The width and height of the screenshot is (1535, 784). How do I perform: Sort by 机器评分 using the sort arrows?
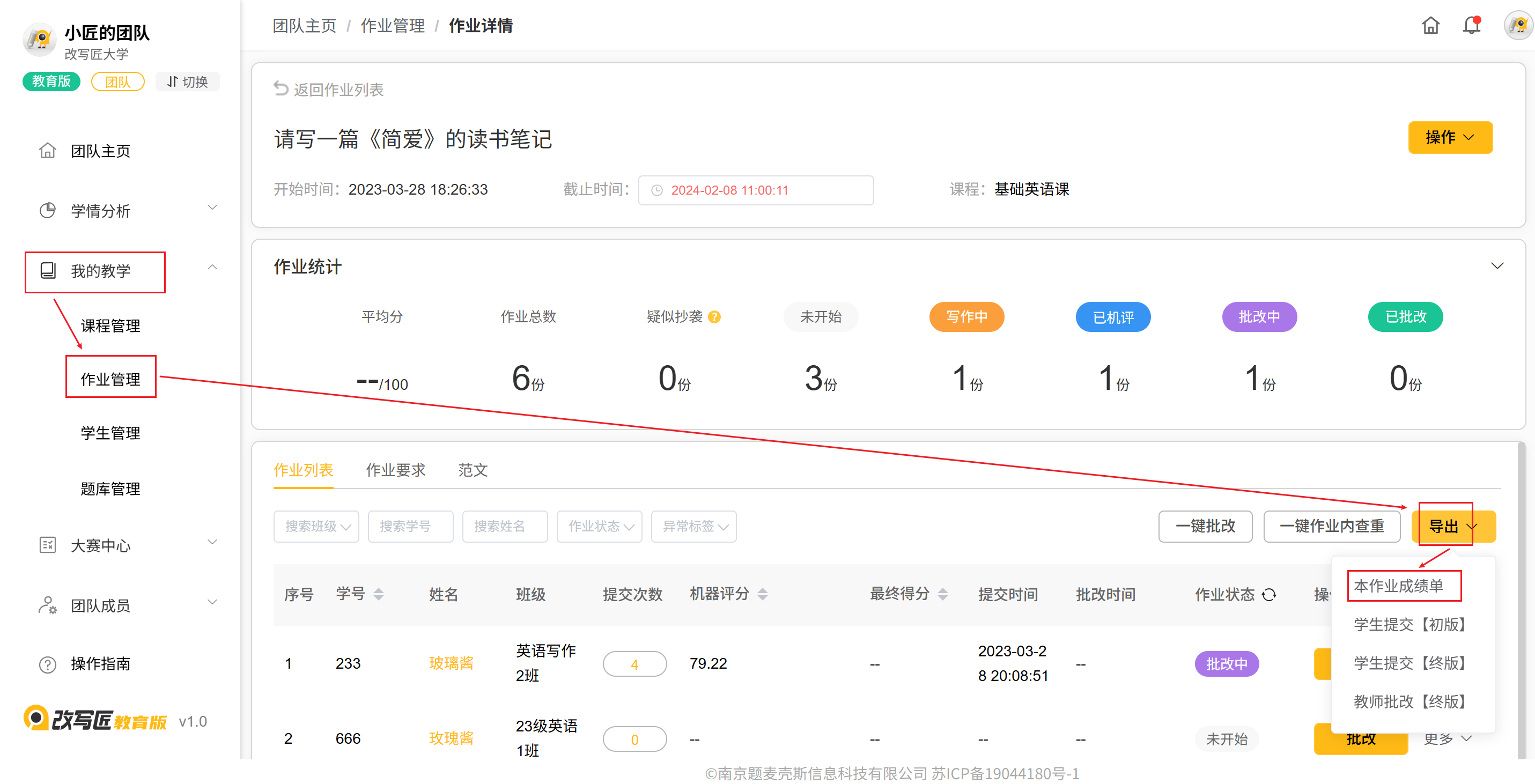pyautogui.click(x=763, y=595)
